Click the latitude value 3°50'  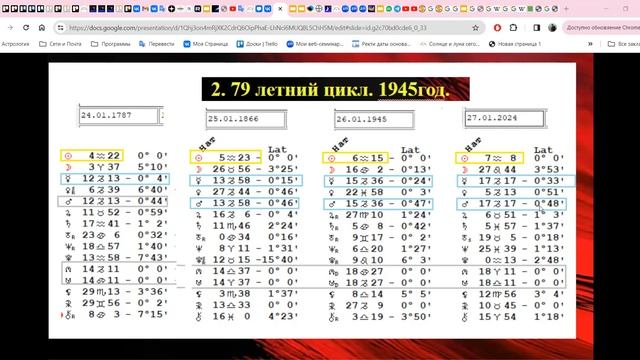(x=416, y=317)
